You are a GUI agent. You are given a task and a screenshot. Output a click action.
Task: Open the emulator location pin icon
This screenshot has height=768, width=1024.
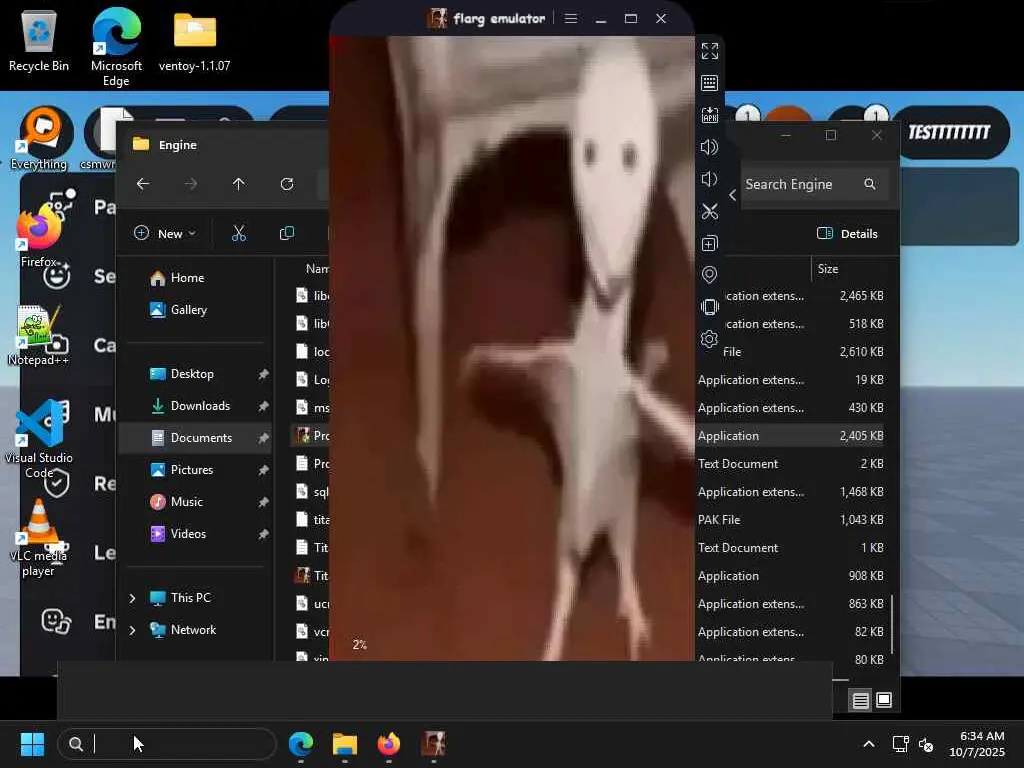click(709, 275)
